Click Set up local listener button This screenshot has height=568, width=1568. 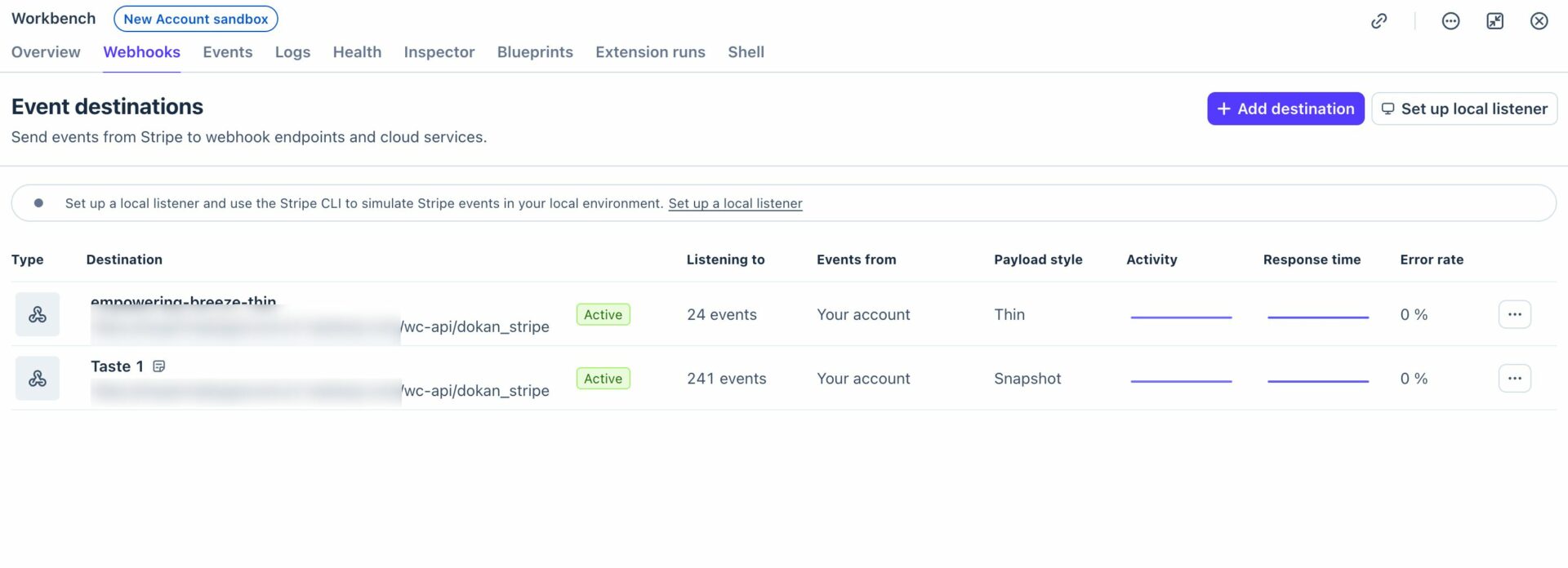[x=1464, y=109]
